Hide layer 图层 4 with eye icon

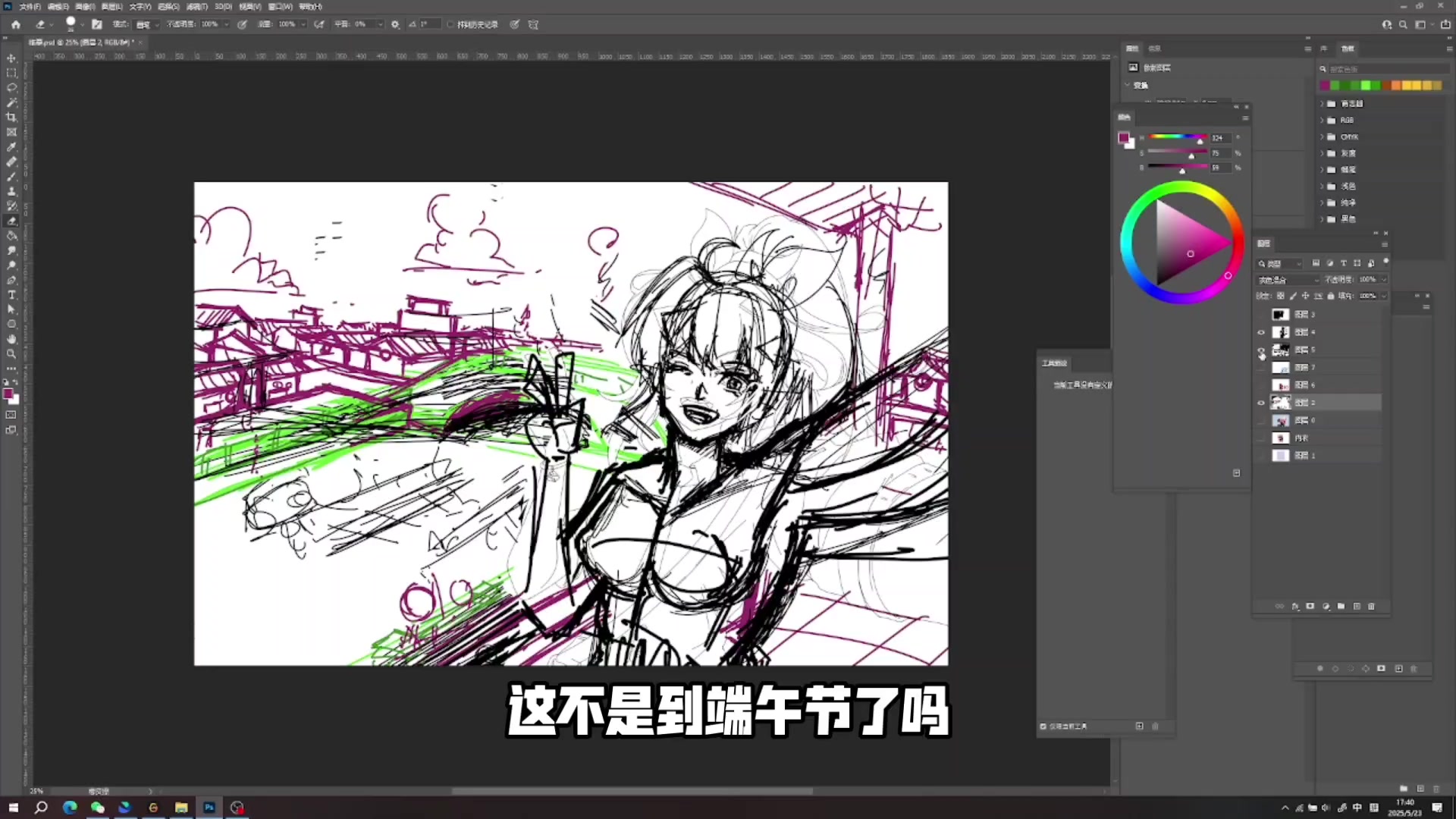1261,332
